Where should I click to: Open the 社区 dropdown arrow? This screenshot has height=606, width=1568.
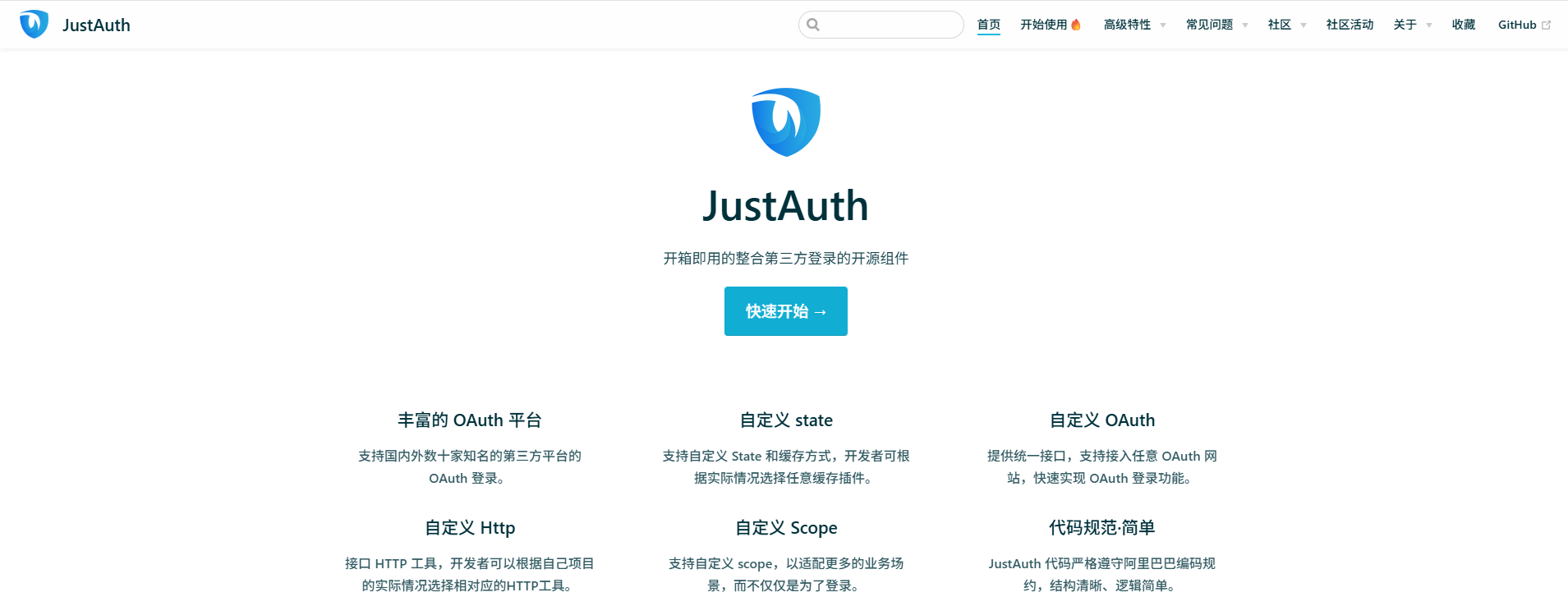(x=1304, y=25)
